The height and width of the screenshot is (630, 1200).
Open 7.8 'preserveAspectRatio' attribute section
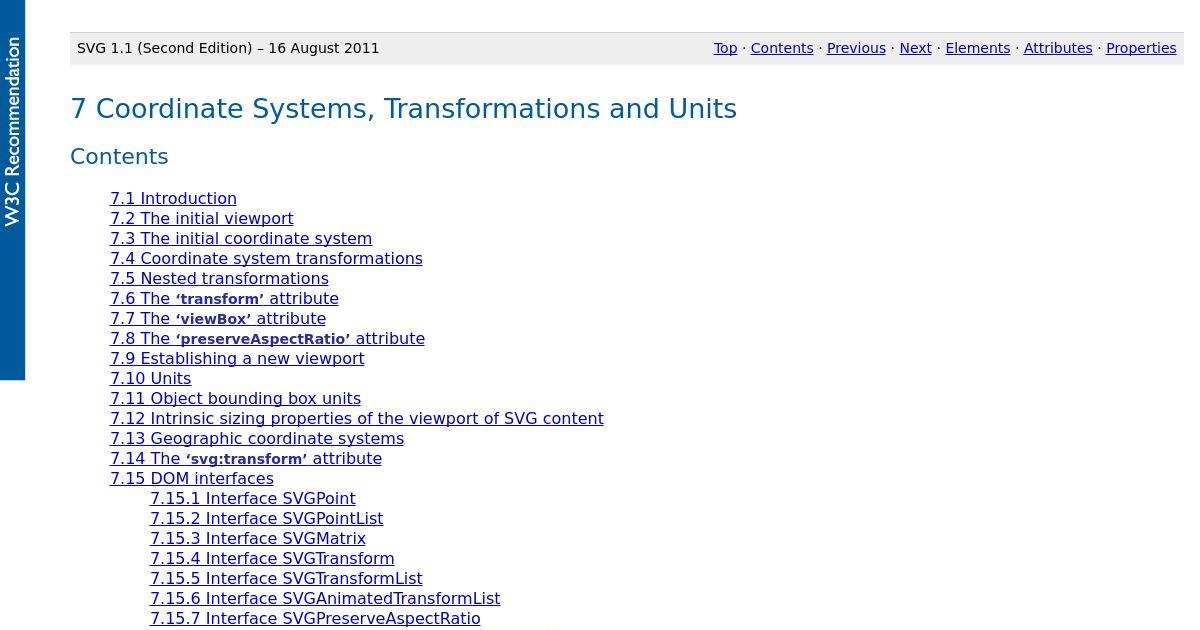267,338
